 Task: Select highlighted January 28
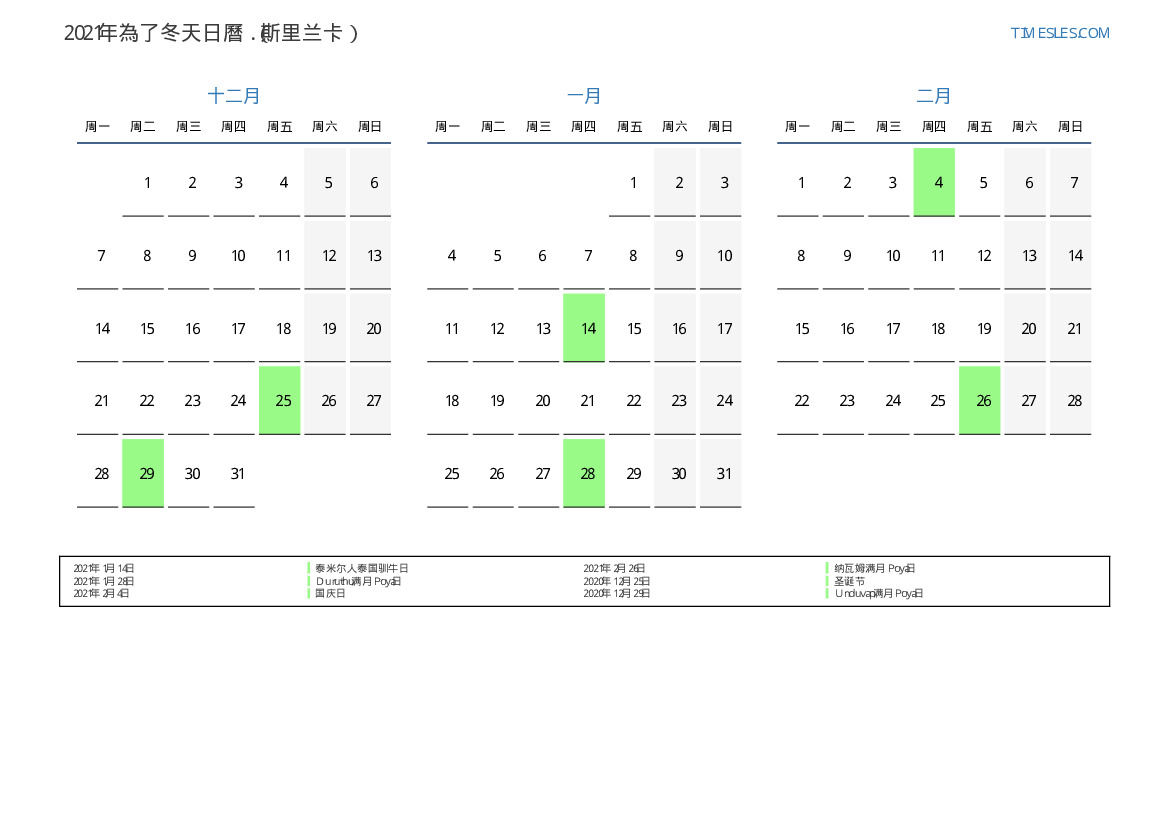click(x=584, y=474)
